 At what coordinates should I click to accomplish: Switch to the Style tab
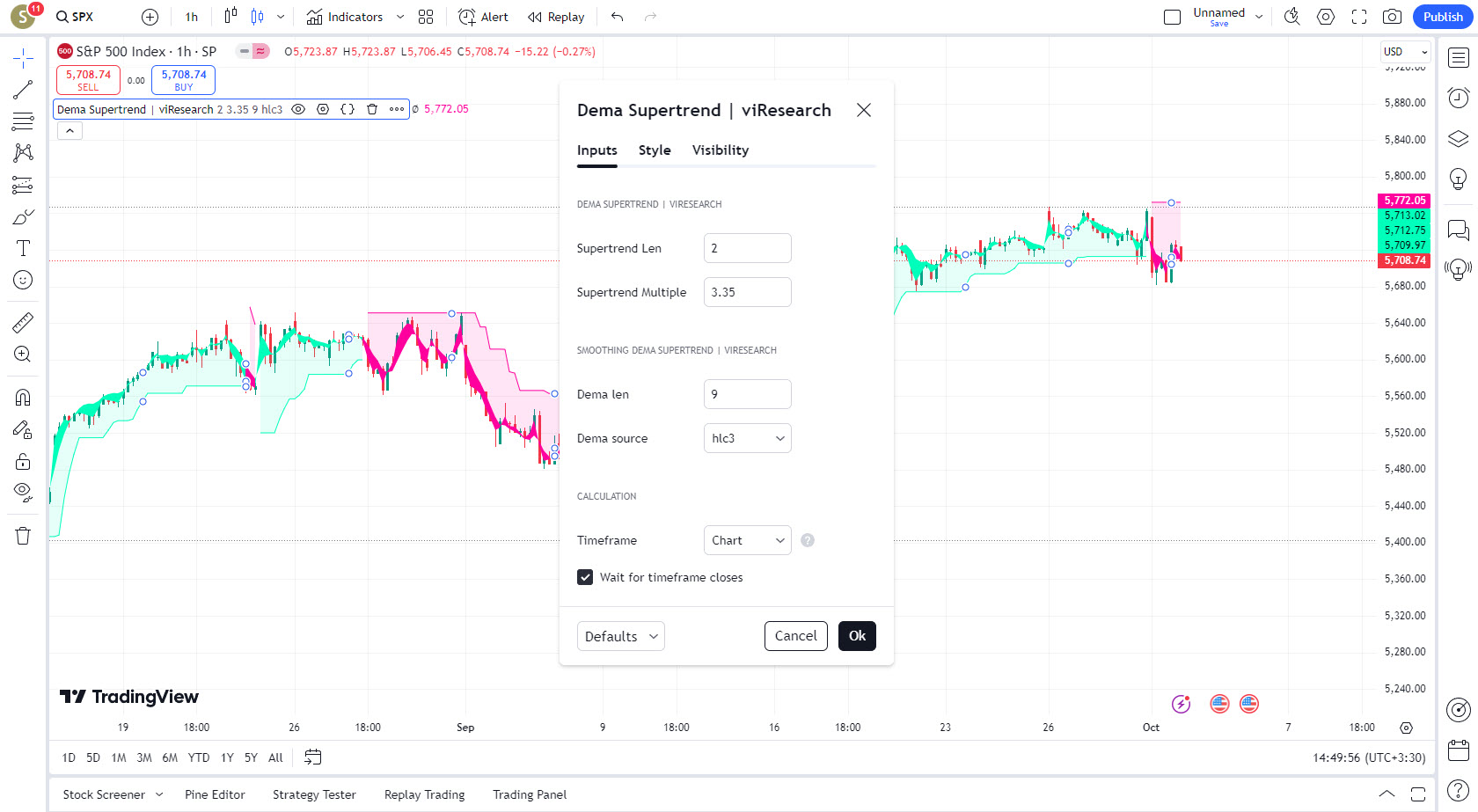(655, 150)
